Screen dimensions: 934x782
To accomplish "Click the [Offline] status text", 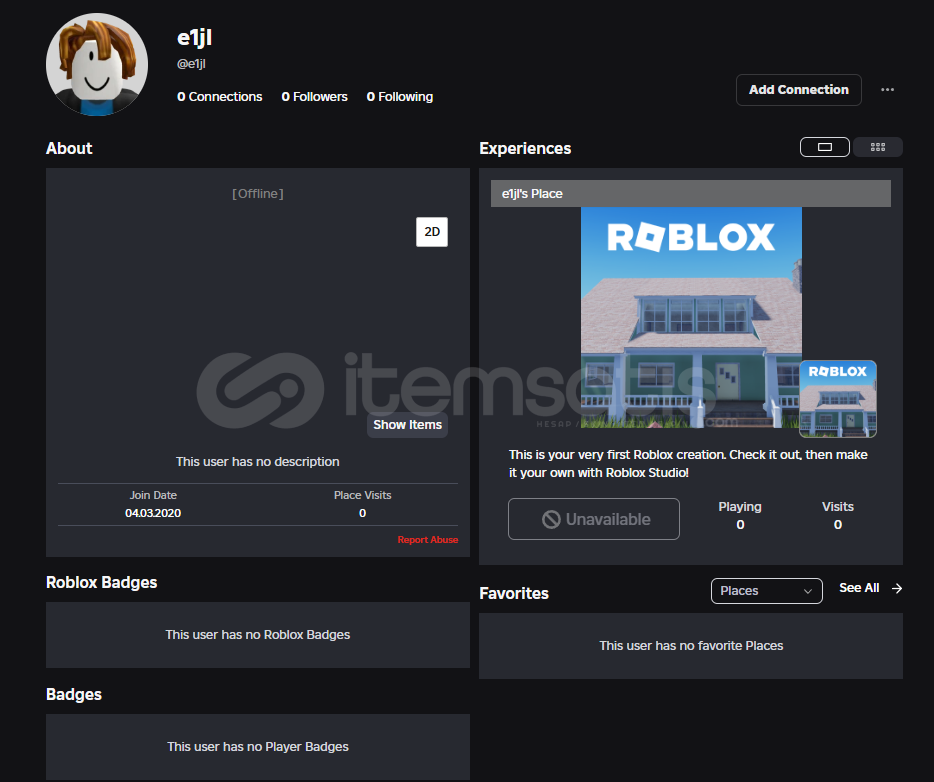I will tap(258, 194).
